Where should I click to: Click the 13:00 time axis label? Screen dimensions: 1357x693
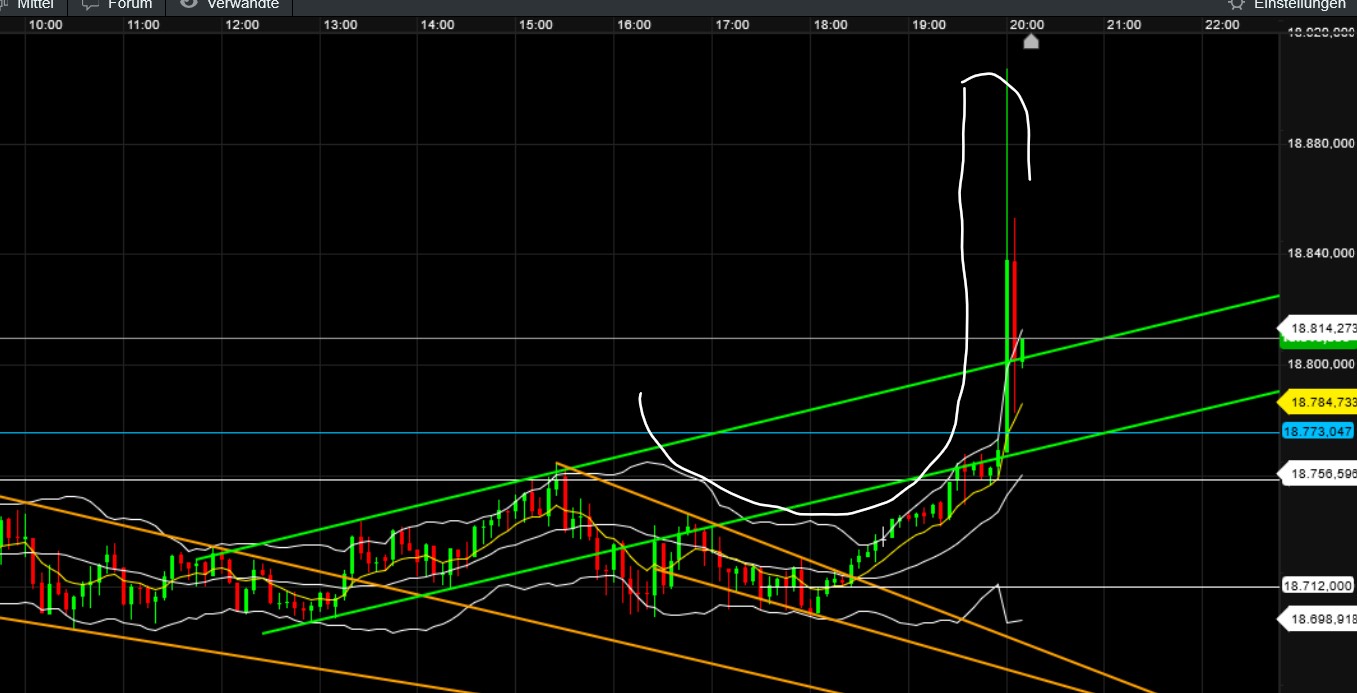[340, 25]
